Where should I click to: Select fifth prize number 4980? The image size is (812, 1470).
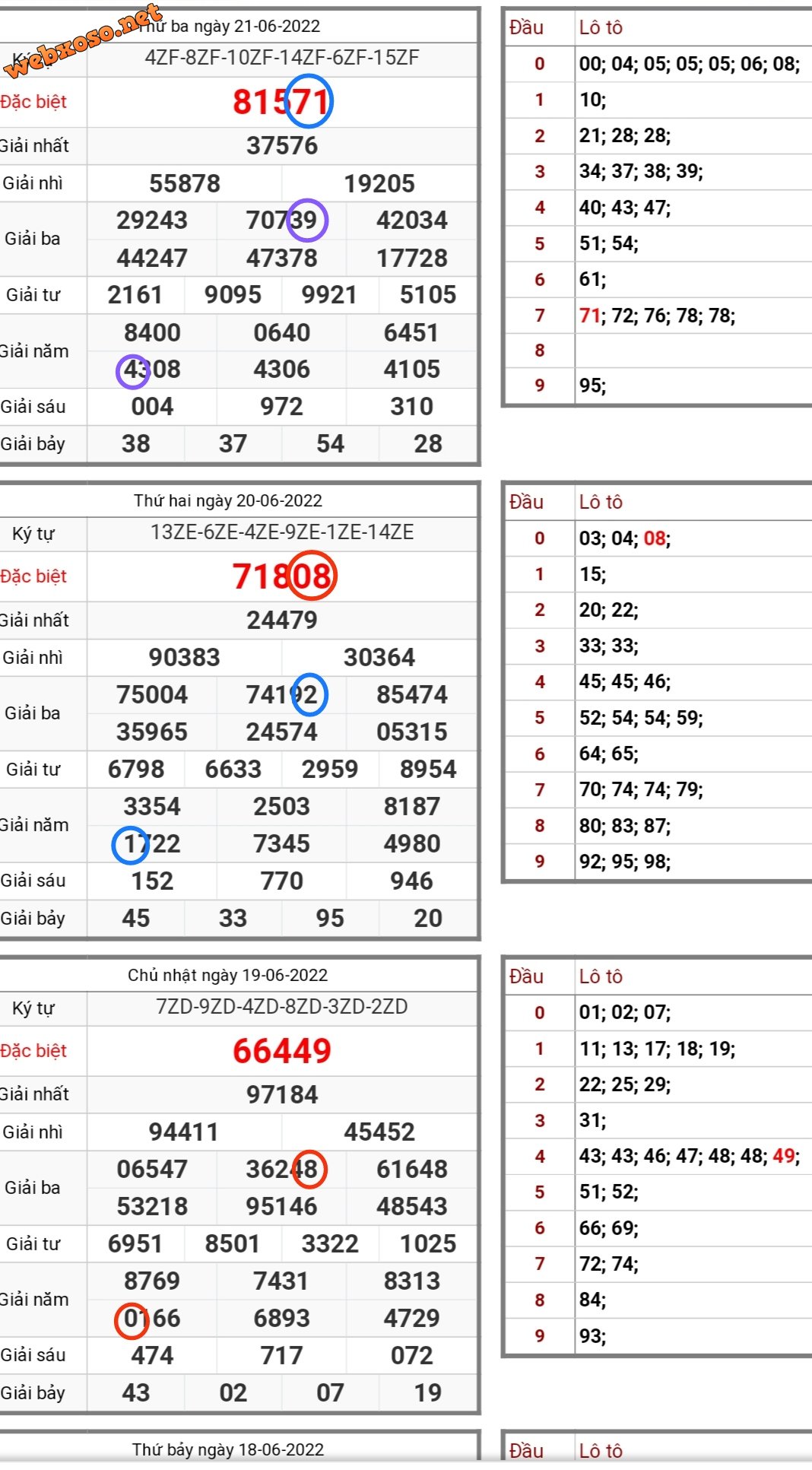pyautogui.click(x=412, y=843)
